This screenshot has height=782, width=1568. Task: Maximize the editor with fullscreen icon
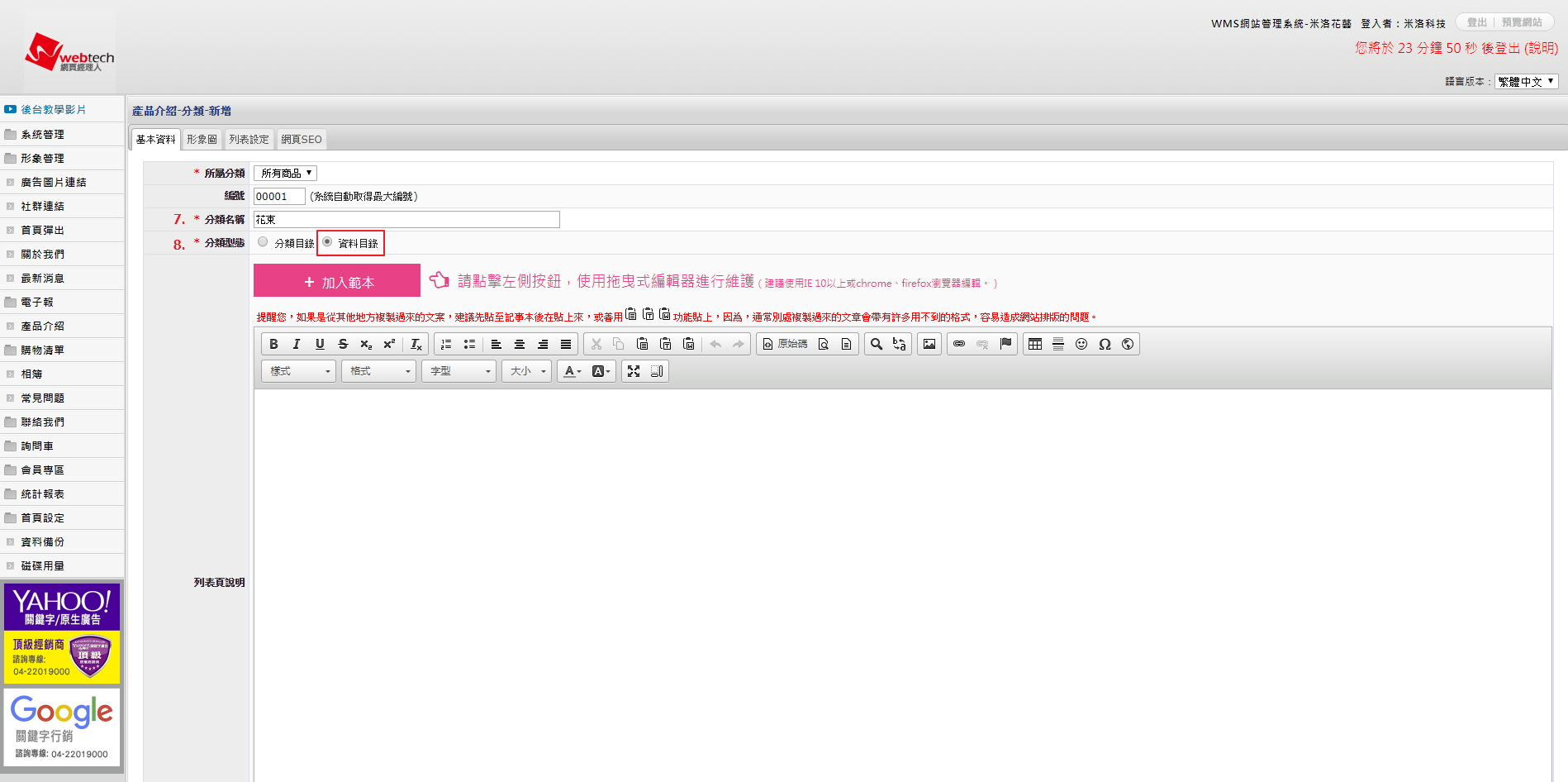coord(634,371)
